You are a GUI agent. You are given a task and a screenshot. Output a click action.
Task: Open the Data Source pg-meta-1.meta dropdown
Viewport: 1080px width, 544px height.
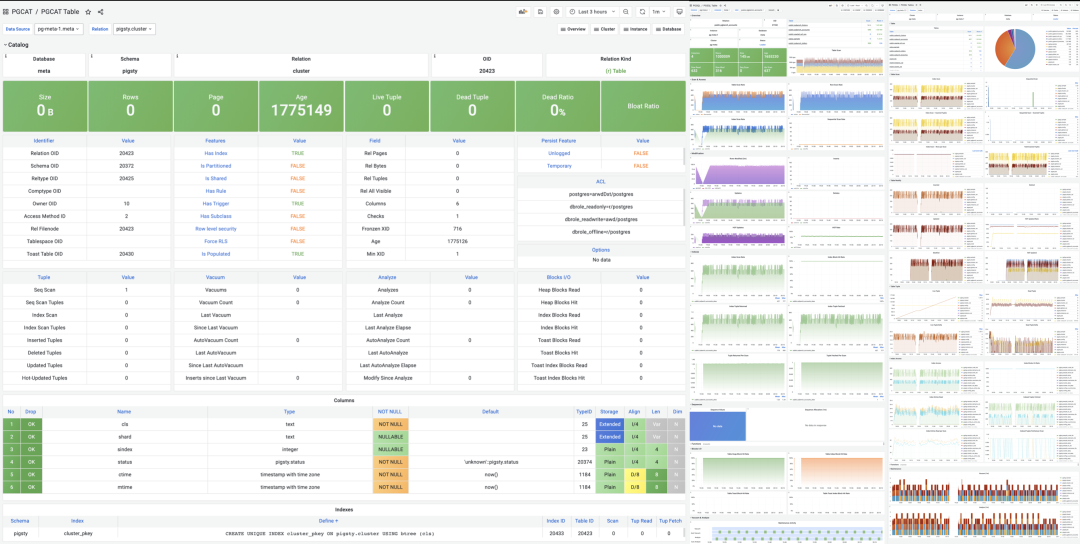[x=59, y=30]
